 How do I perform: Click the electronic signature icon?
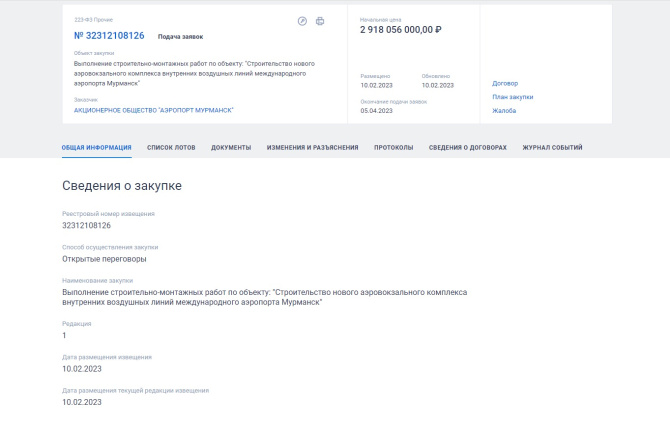[x=302, y=21]
